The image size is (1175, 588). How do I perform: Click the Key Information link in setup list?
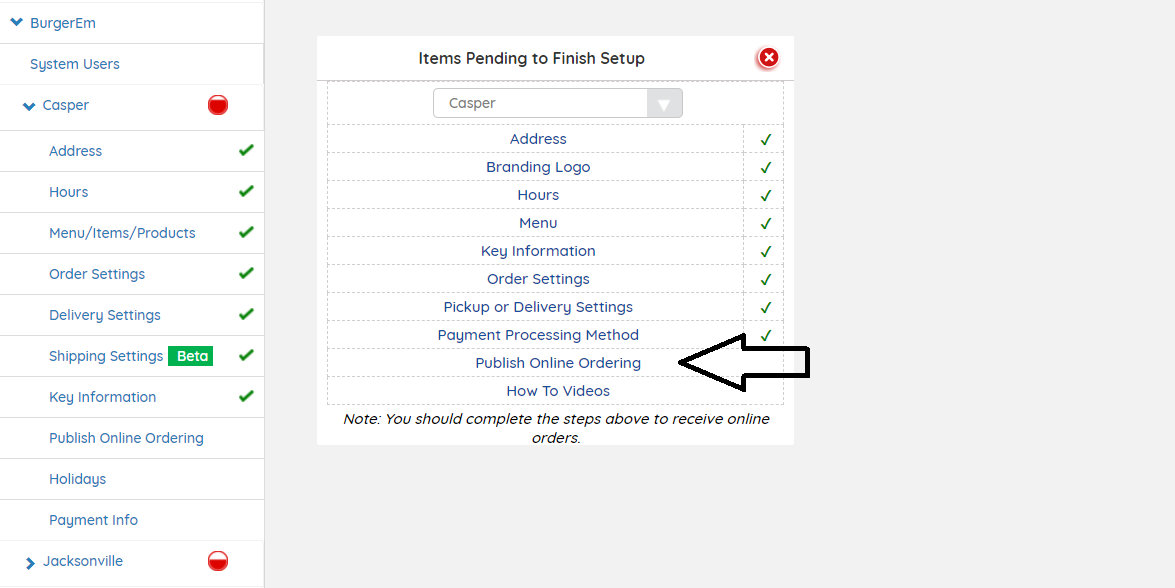pos(538,251)
